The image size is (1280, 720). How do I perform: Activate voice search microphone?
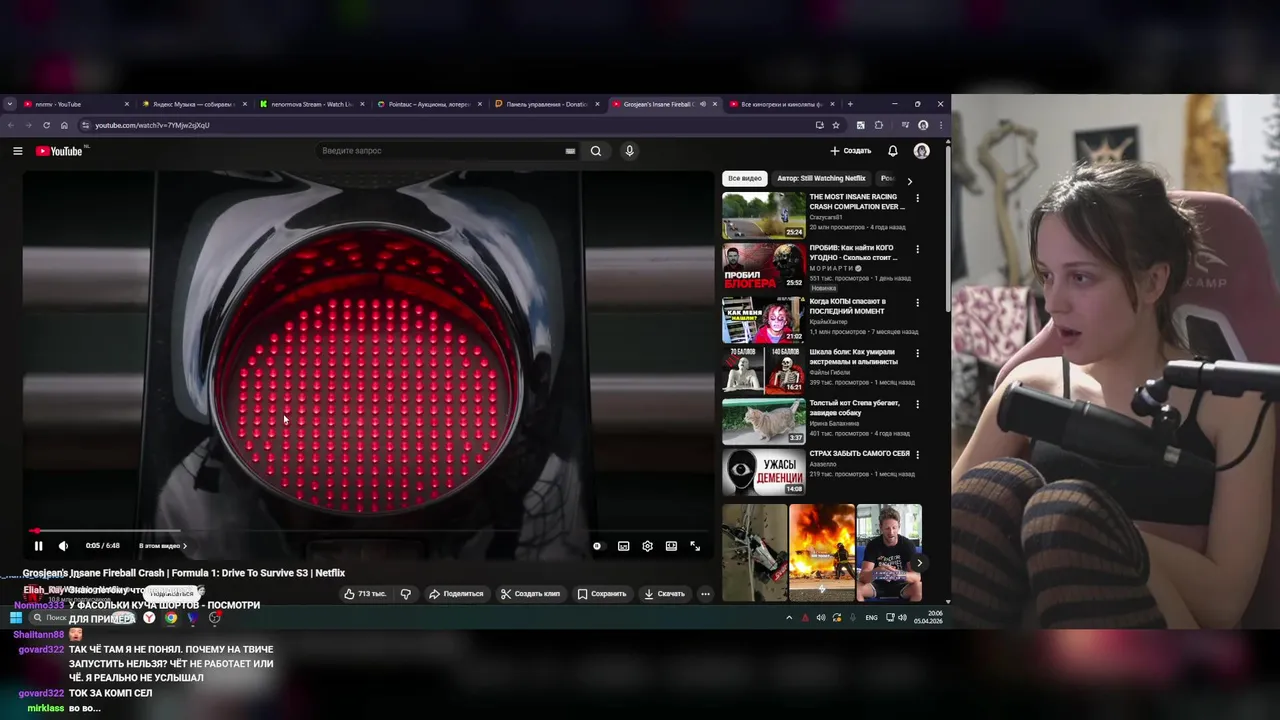pyautogui.click(x=629, y=151)
